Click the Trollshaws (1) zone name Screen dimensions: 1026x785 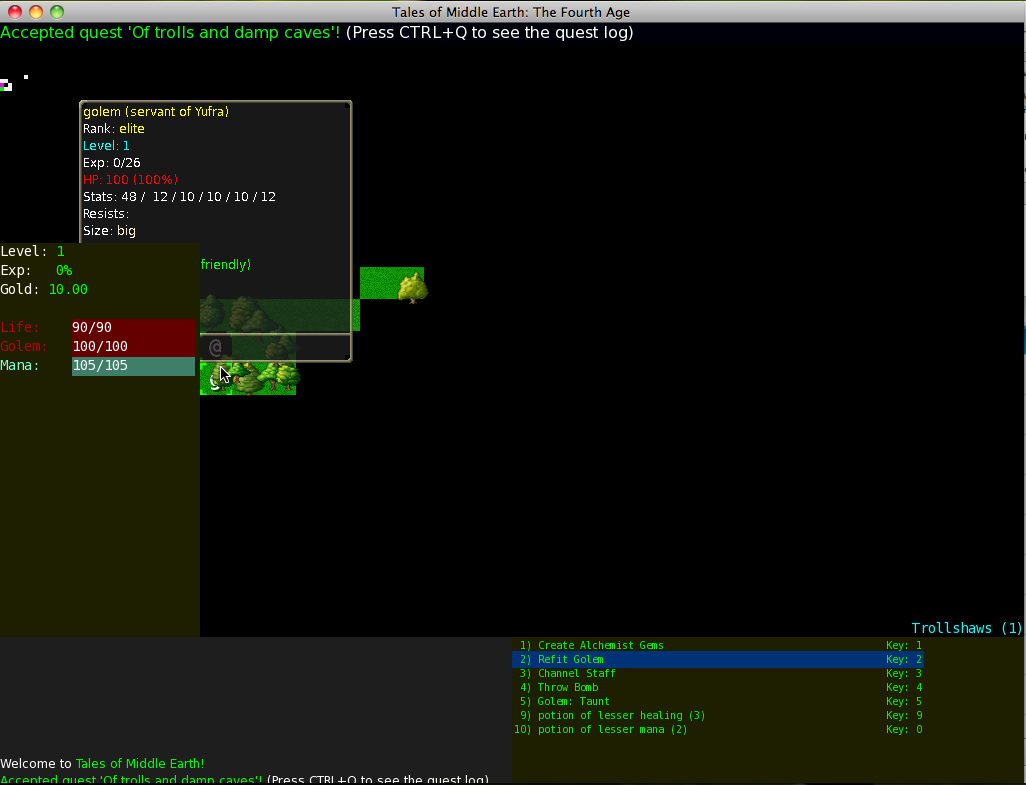tap(966, 628)
